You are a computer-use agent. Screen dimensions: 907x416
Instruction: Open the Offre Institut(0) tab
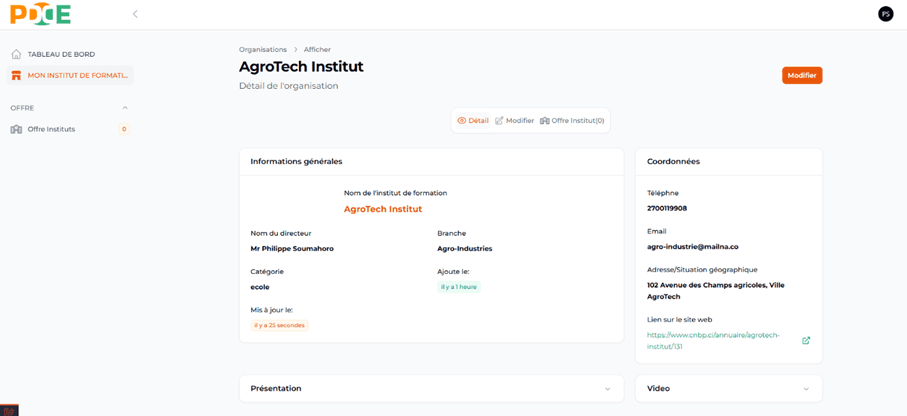pos(572,121)
